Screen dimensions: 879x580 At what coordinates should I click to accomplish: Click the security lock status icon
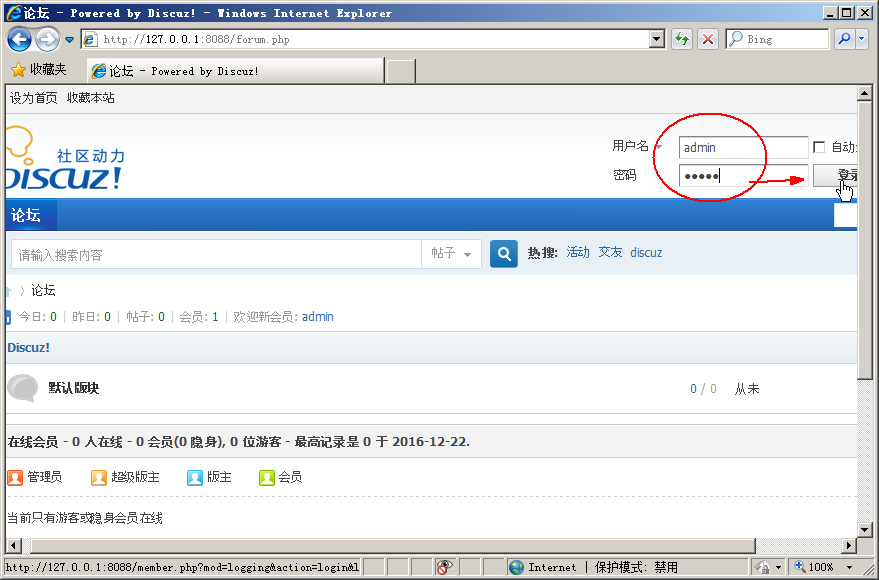click(762, 567)
